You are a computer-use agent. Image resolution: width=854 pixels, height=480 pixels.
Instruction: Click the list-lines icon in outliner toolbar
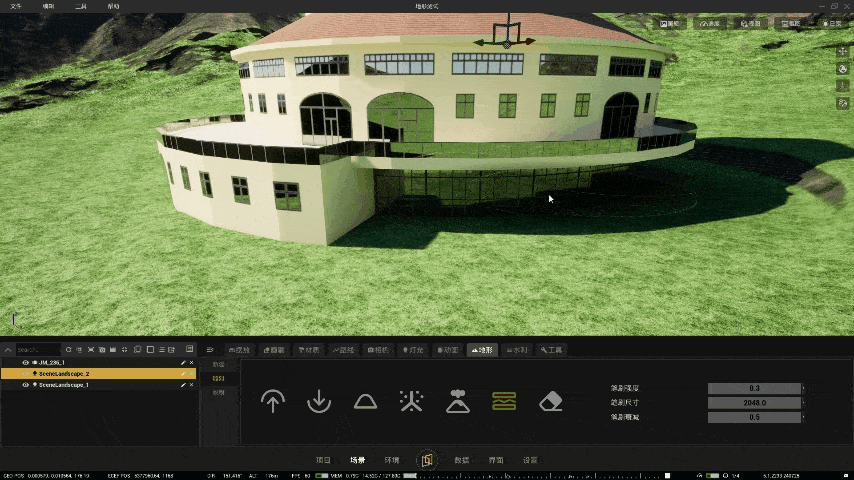(162, 349)
